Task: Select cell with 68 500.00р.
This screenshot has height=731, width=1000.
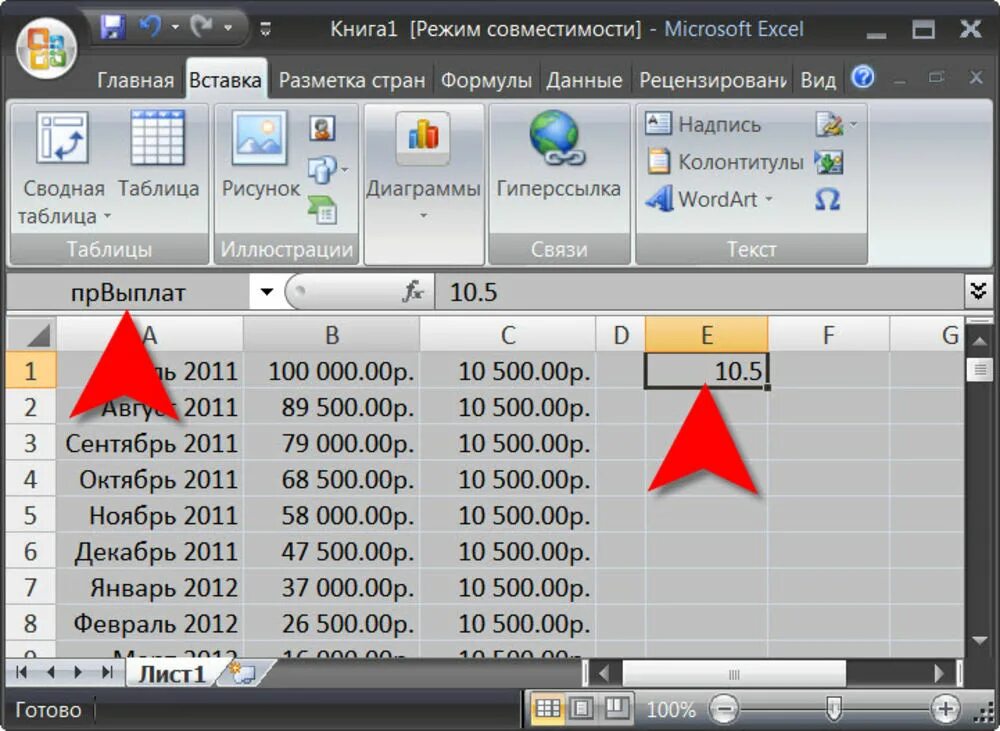Action: (x=332, y=479)
